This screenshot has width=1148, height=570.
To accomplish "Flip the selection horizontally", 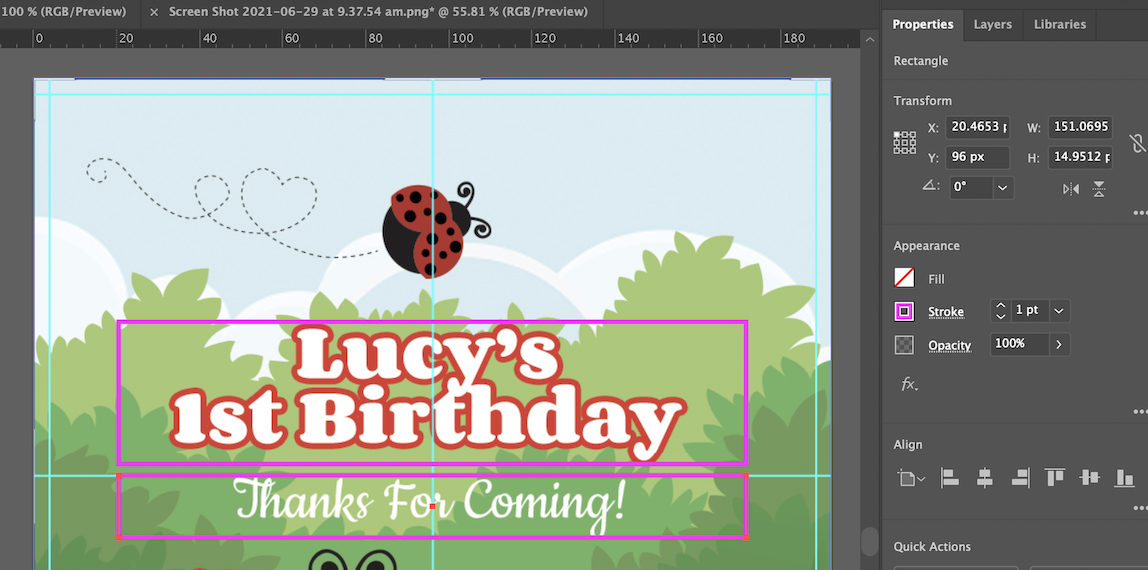I will 1071,189.
